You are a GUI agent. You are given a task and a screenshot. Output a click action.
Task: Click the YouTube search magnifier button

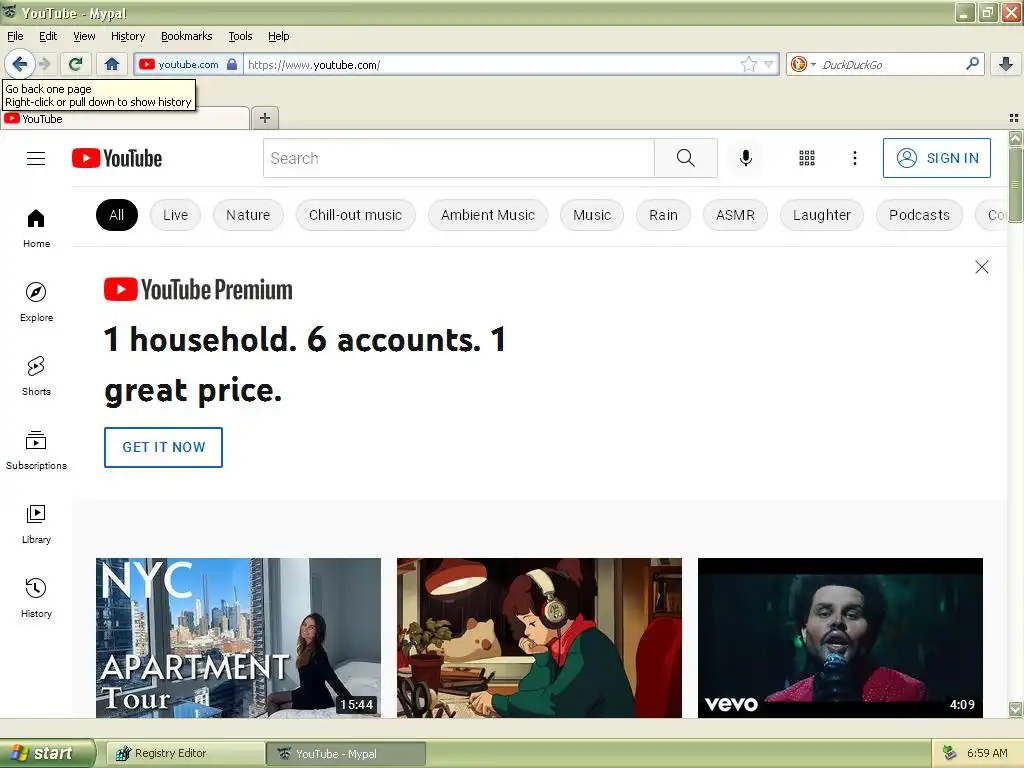(686, 158)
